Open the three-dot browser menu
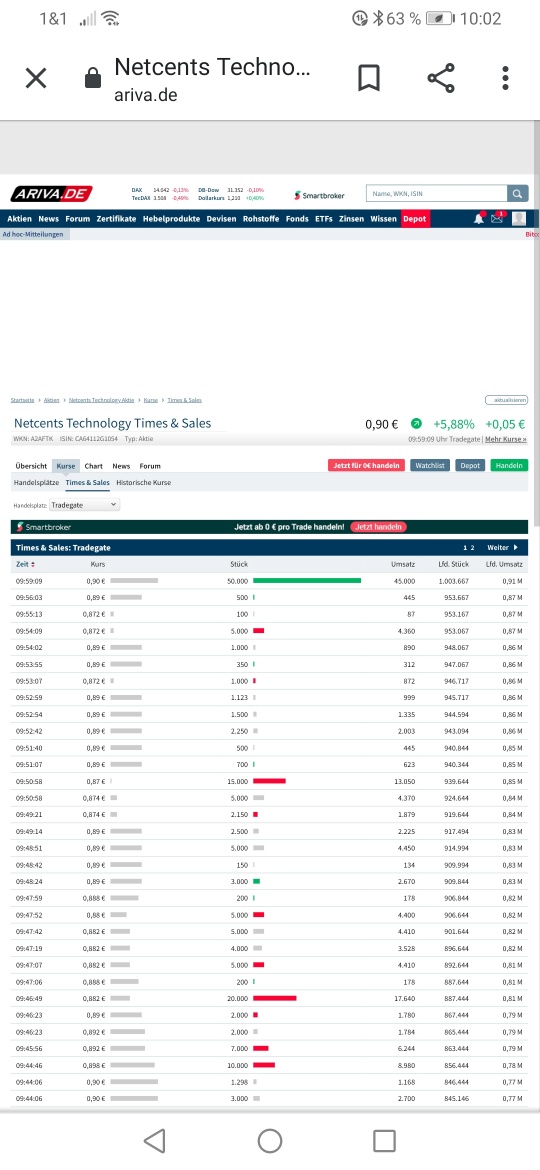This screenshot has height=1170, width=540. pos(506,78)
